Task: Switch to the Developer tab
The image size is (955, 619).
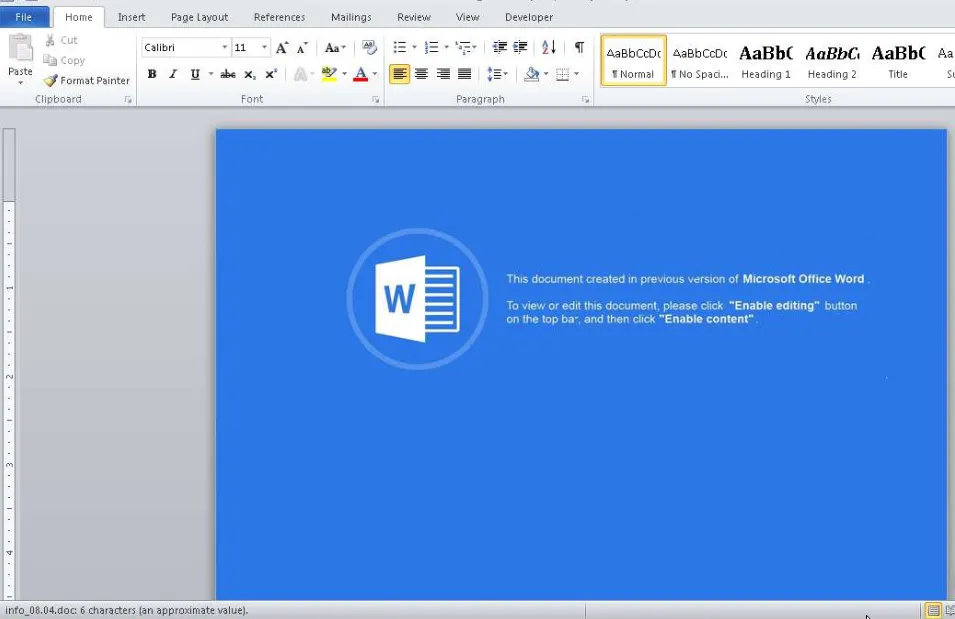Action: tap(529, 17)
